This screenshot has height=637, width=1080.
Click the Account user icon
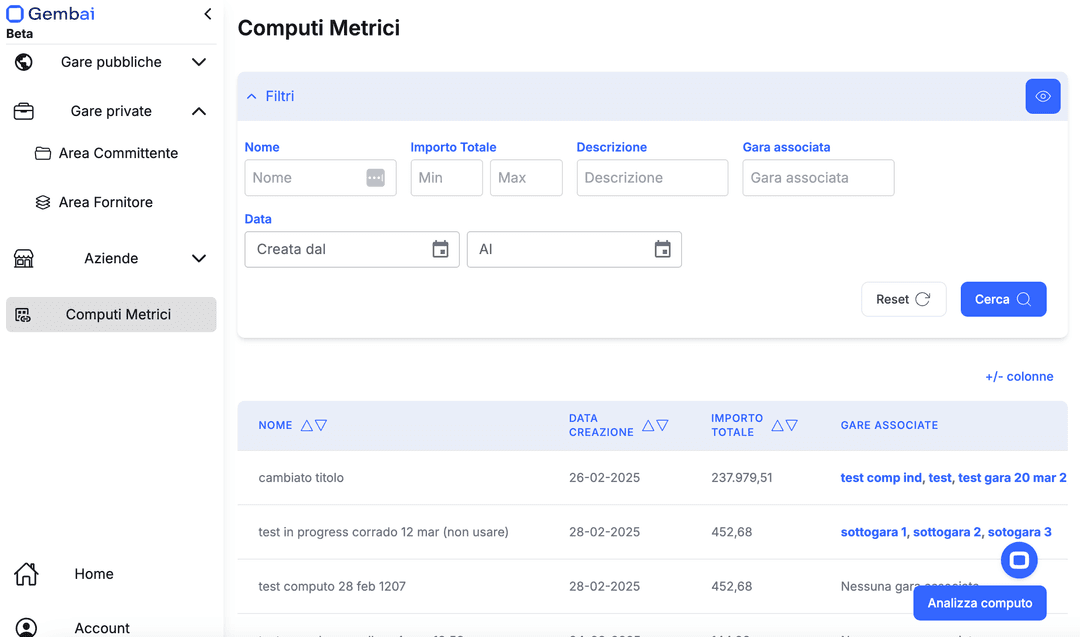pyautogui.click(x=26, y=628)
